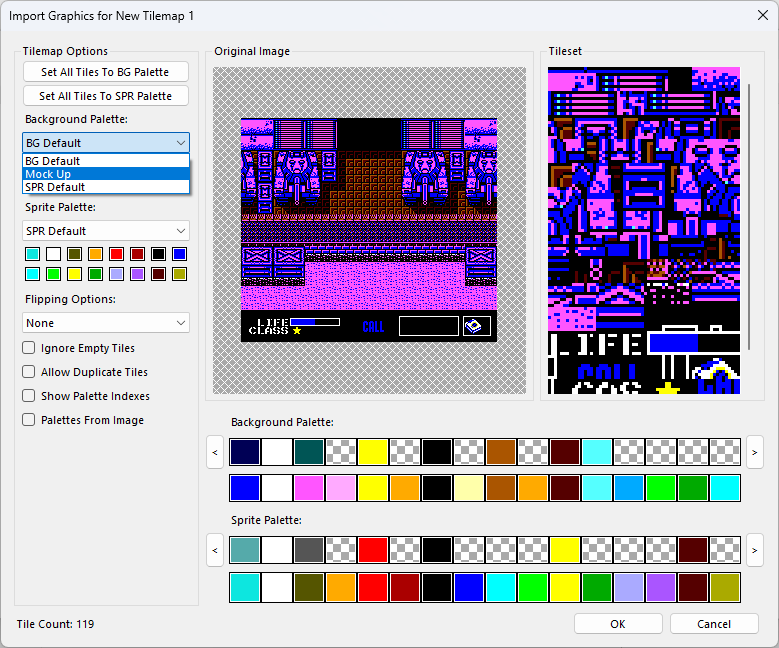Select purple swatch in small sprite grid
Viewport: 779px width, 648px height.
(x=138, y=274)
